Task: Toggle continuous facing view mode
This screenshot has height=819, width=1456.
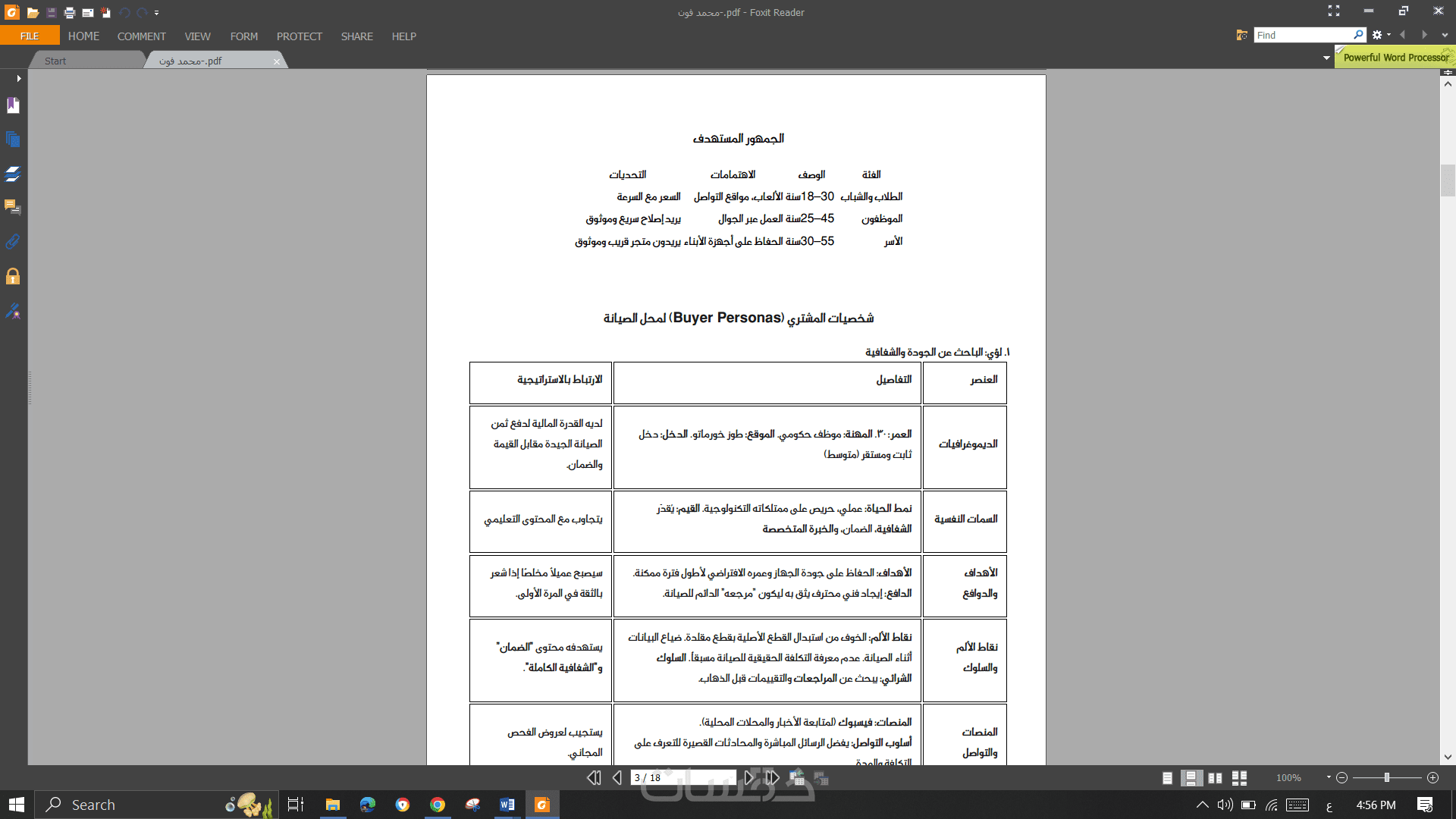Action: [1239, 778]
